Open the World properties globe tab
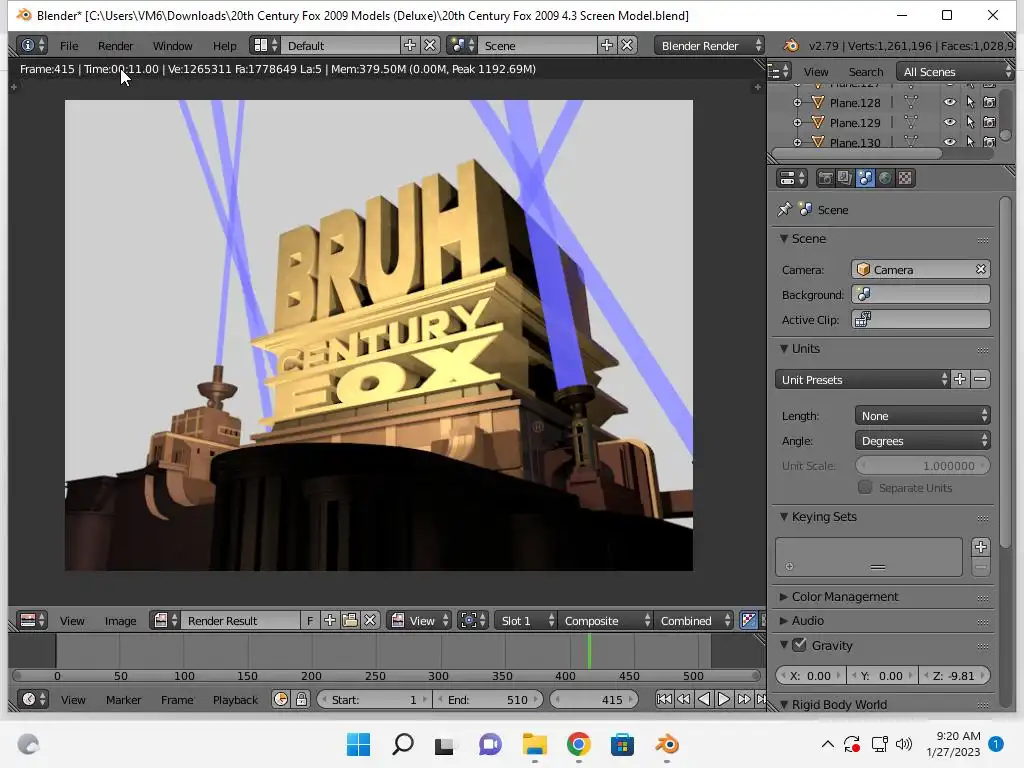 click(885, 178)
